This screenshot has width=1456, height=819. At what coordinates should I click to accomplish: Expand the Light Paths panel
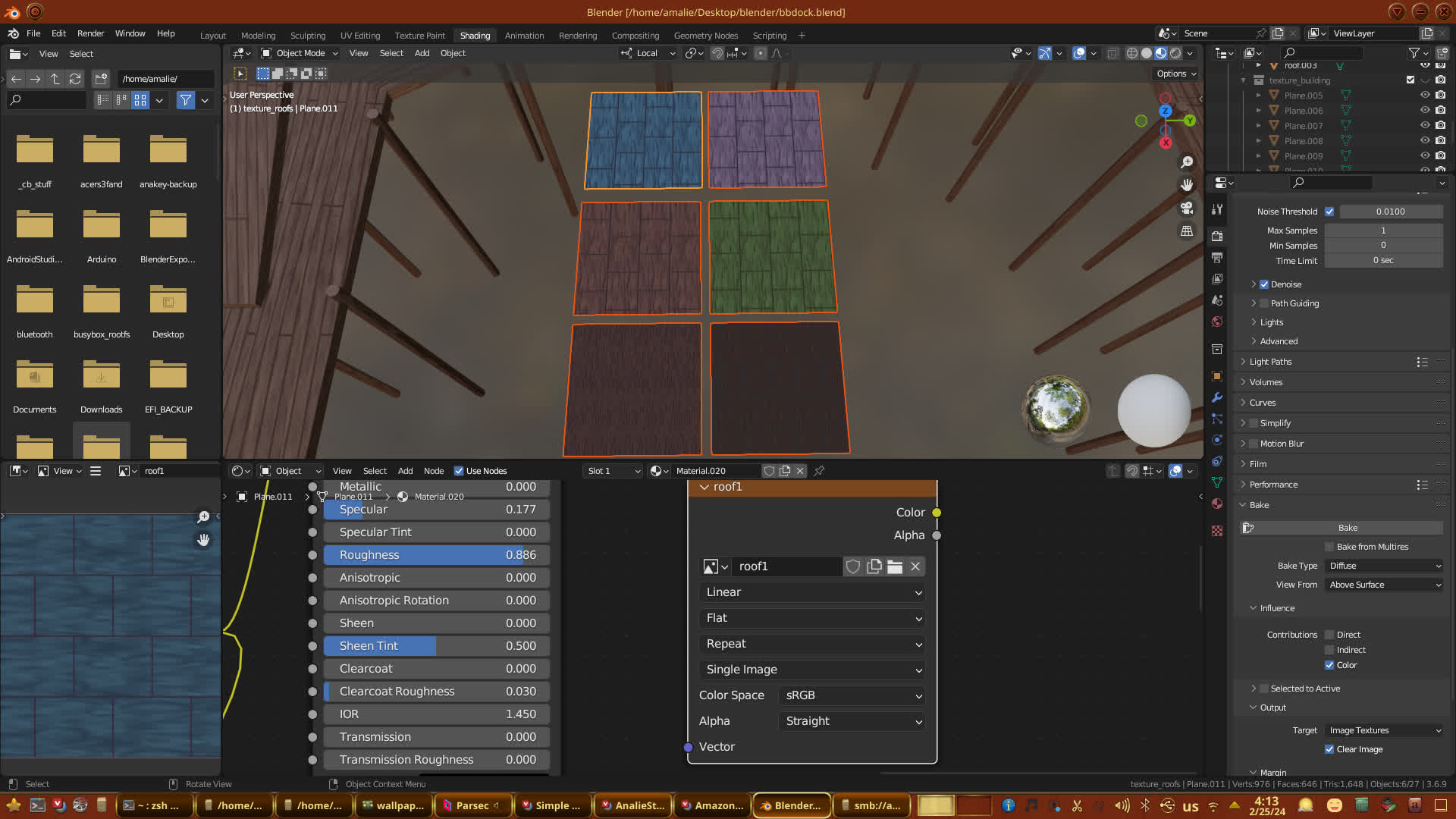click(x=1270, y=362)
